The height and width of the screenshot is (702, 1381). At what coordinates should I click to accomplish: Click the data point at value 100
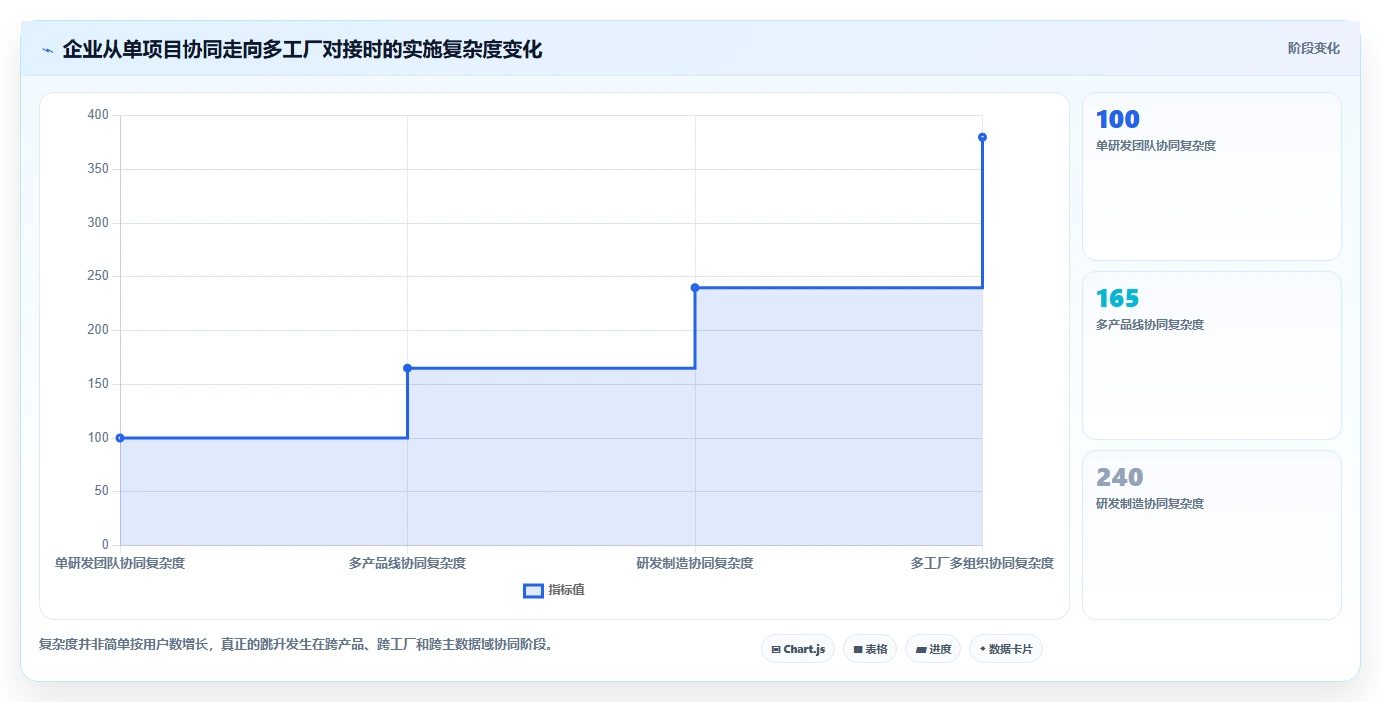[x=120, y=438]
